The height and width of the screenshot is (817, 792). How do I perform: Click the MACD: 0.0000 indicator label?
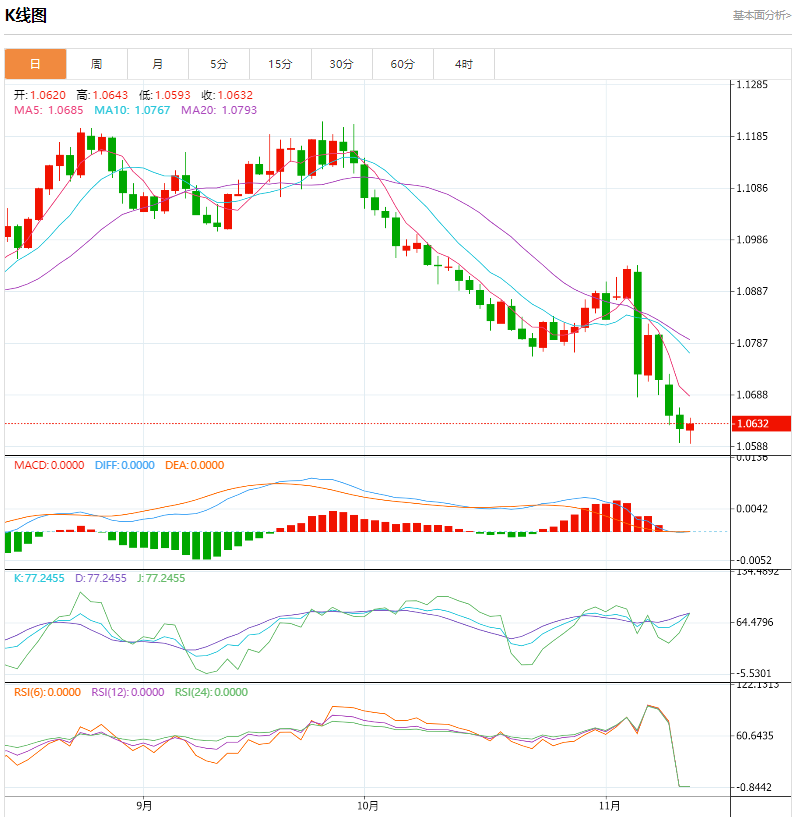[x=49, y=465]
